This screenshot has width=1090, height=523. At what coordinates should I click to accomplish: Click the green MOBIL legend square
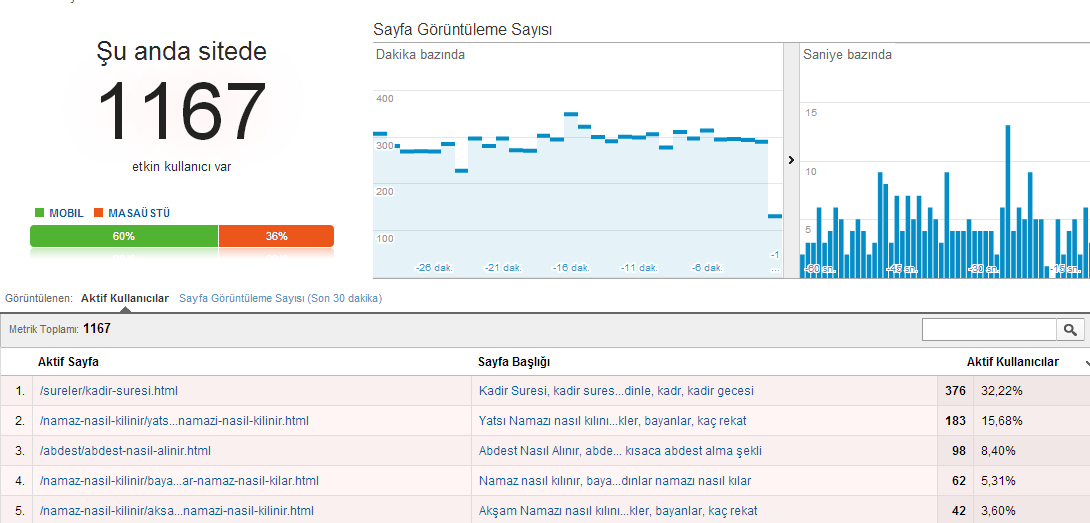pyautogui.click(x=39, y=213)
